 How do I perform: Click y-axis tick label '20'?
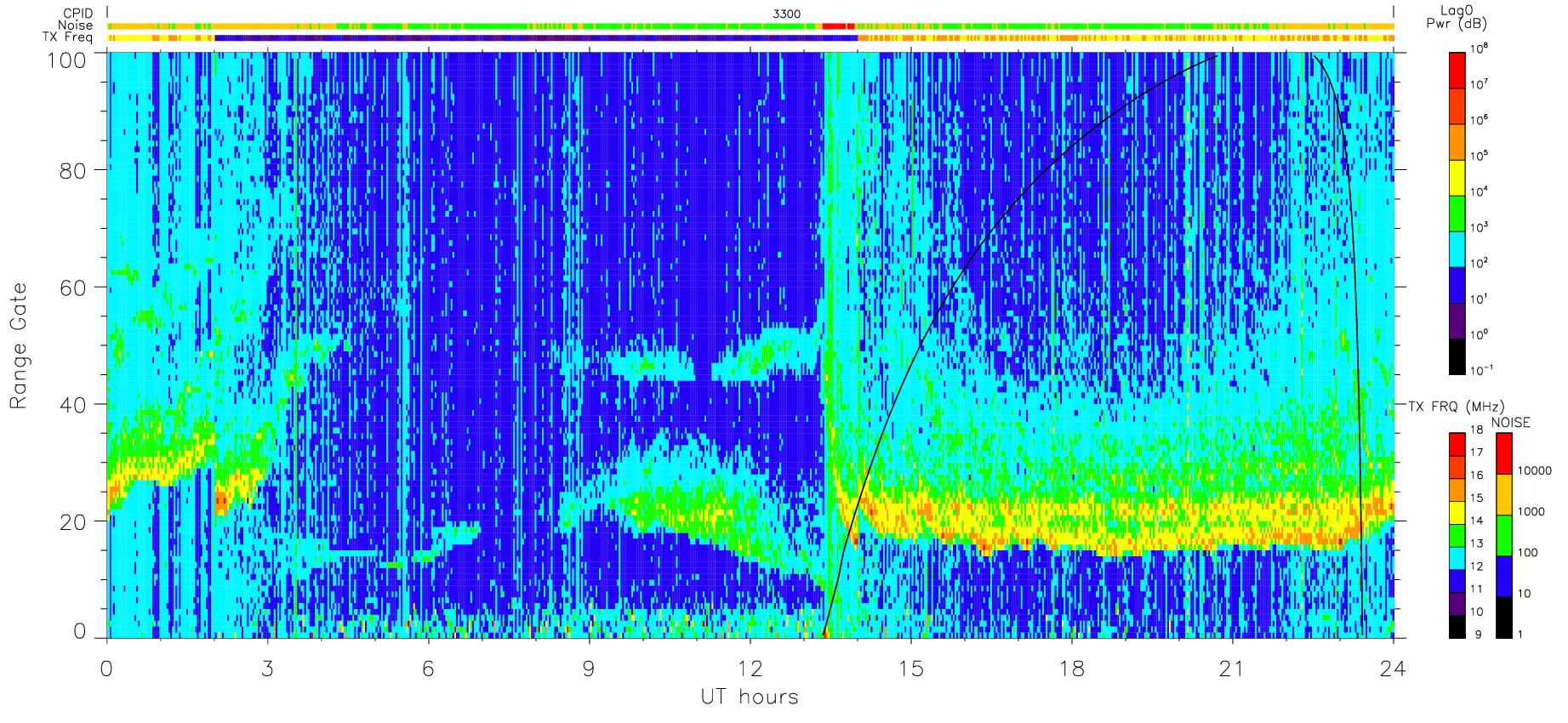point(73,522)
